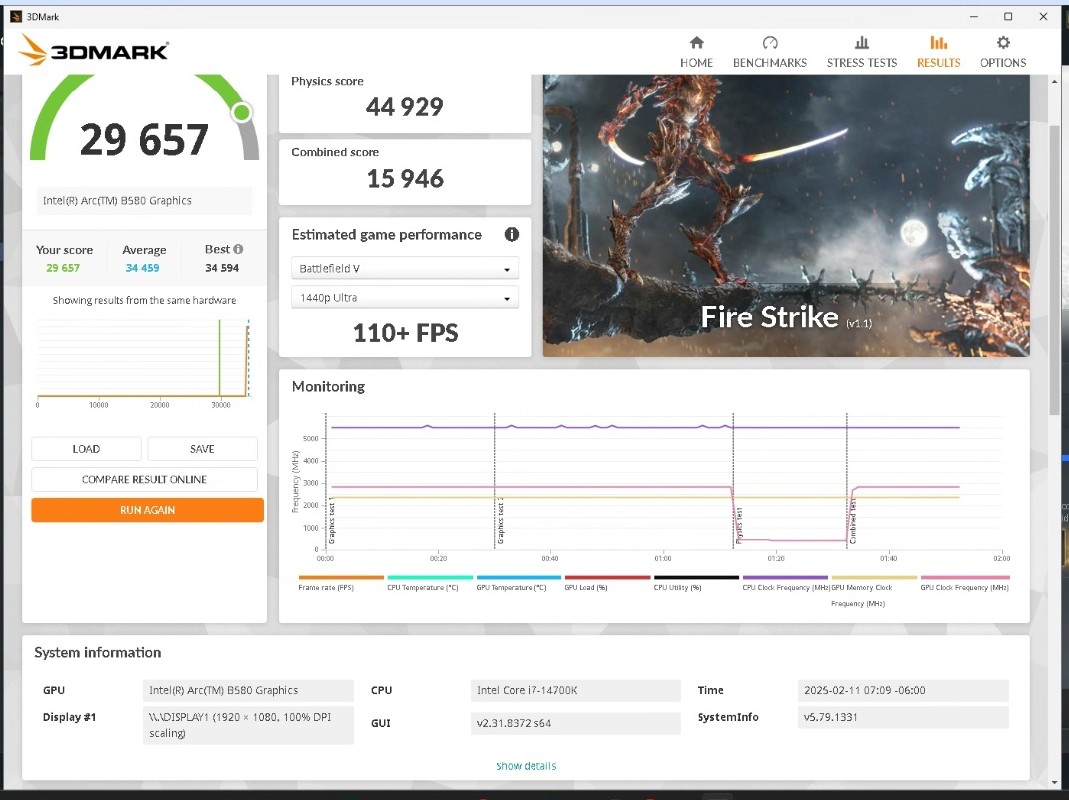Select the Results bar chart icon
Screen dimensions: 1069x800
click(938, 43)
